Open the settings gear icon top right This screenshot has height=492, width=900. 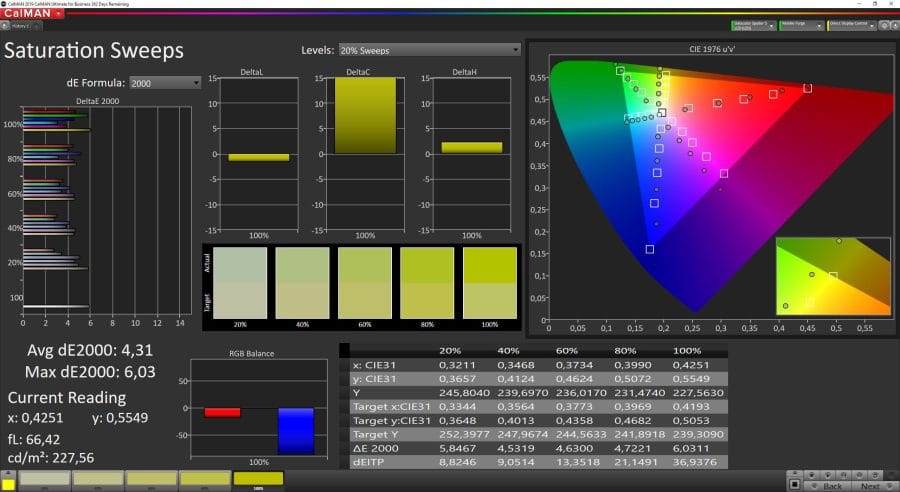883,23
